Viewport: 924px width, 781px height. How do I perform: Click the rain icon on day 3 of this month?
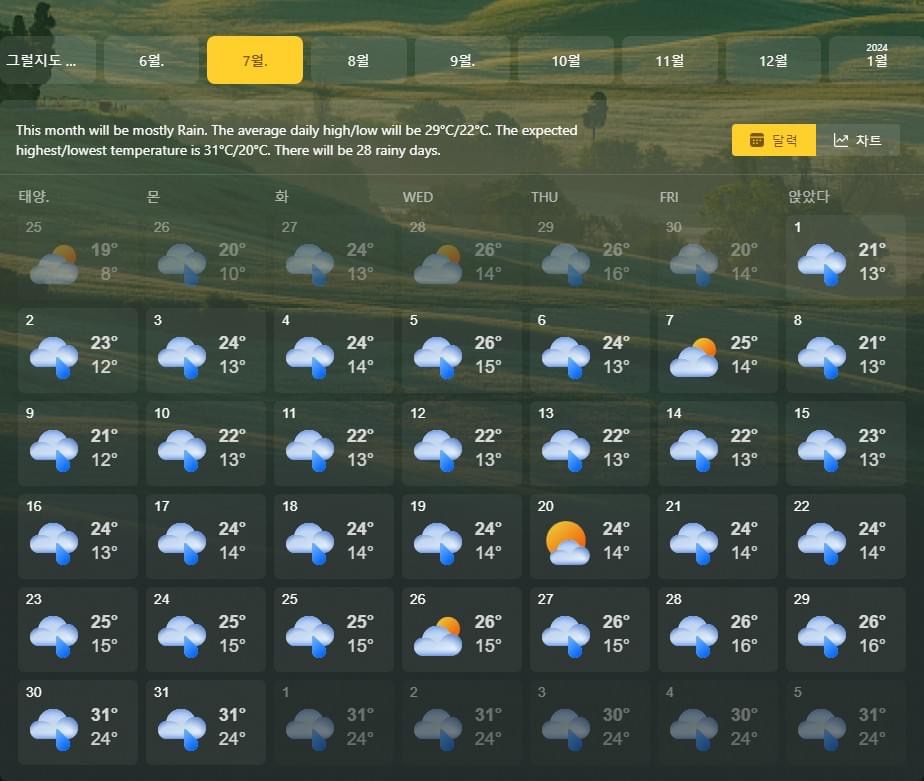[182, 357]
